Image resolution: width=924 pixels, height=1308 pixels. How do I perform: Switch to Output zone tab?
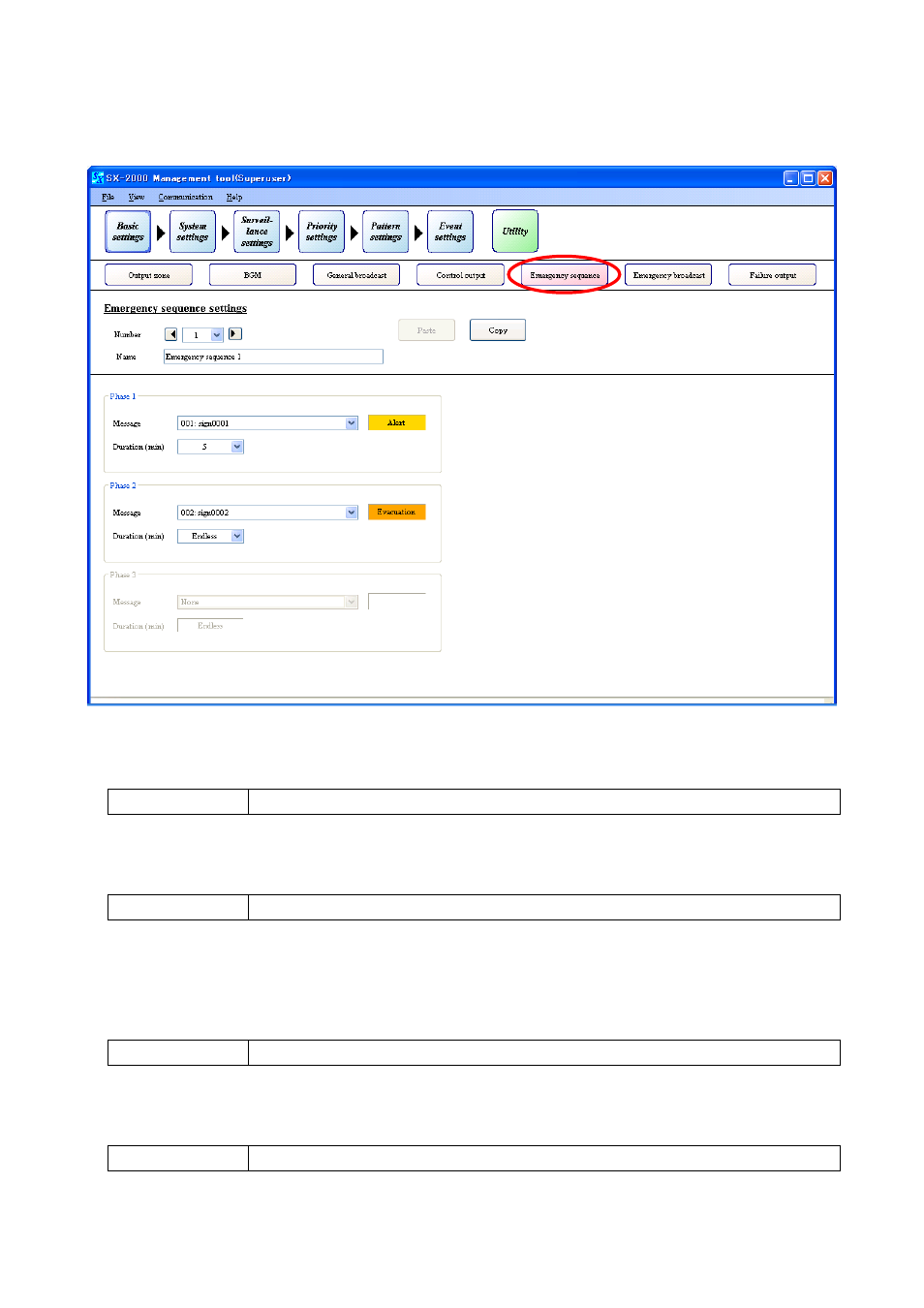148,275
